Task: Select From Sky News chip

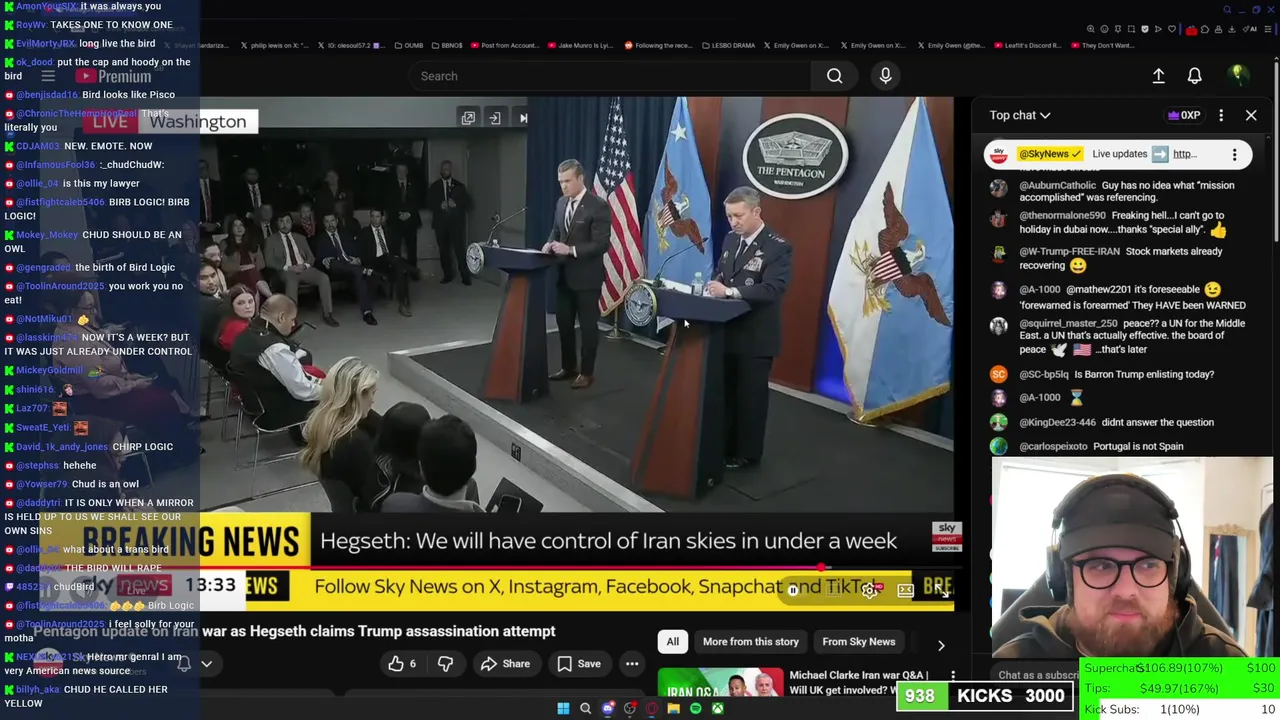Action: [x=859, y=642]
